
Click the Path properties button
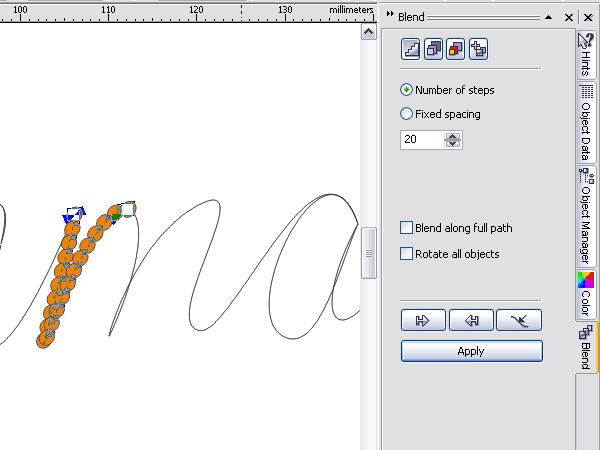coord(519,320)
